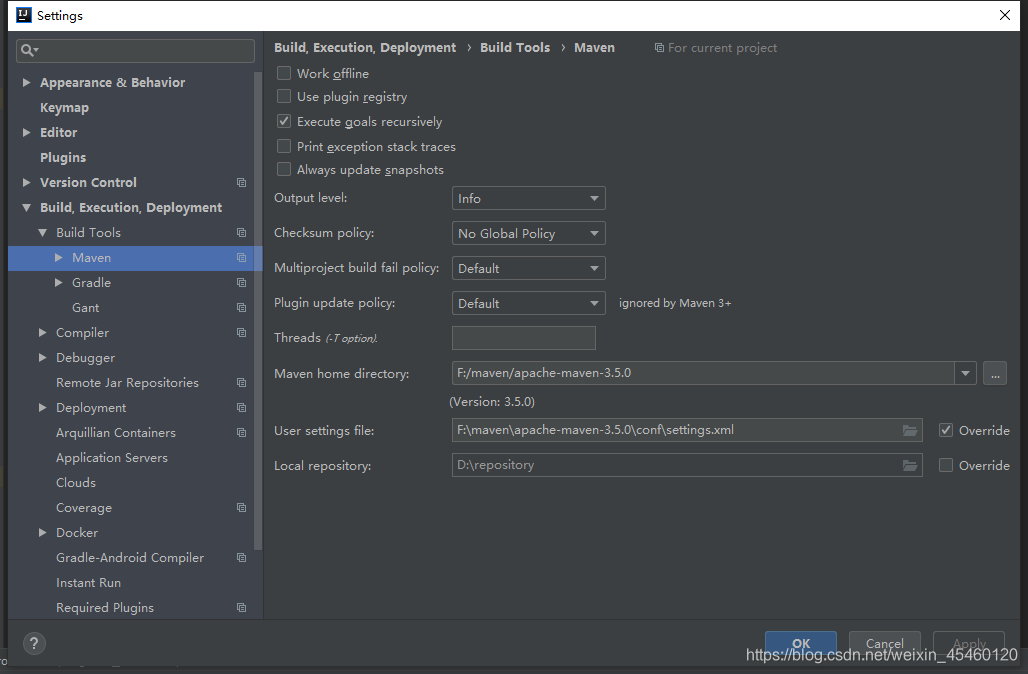Expand the Docker tree node
The height and width of the screenshot is (674, 1028).
[43, 532]
